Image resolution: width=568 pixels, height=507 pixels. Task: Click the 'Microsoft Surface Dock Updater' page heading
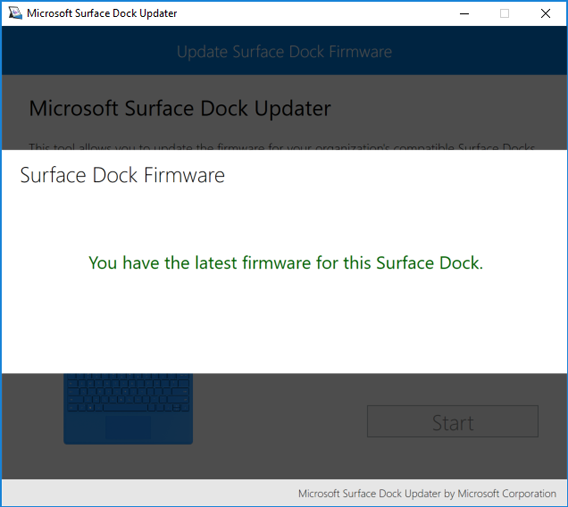(180, 108)
